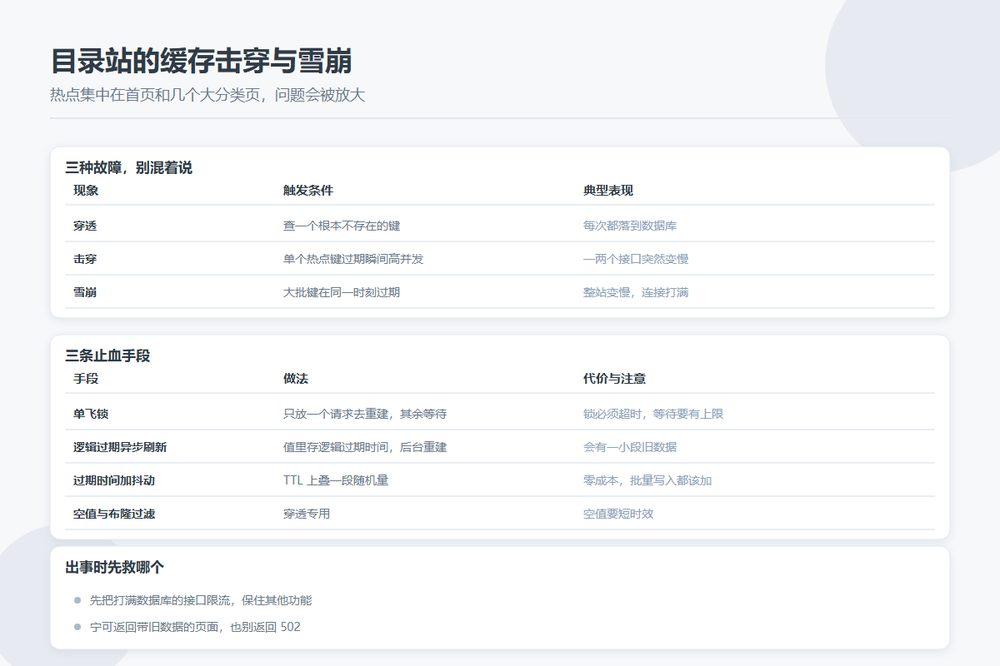
Task: Click the cell 锁必须超时，等待要有上限
Action: (x=653, y=414)
